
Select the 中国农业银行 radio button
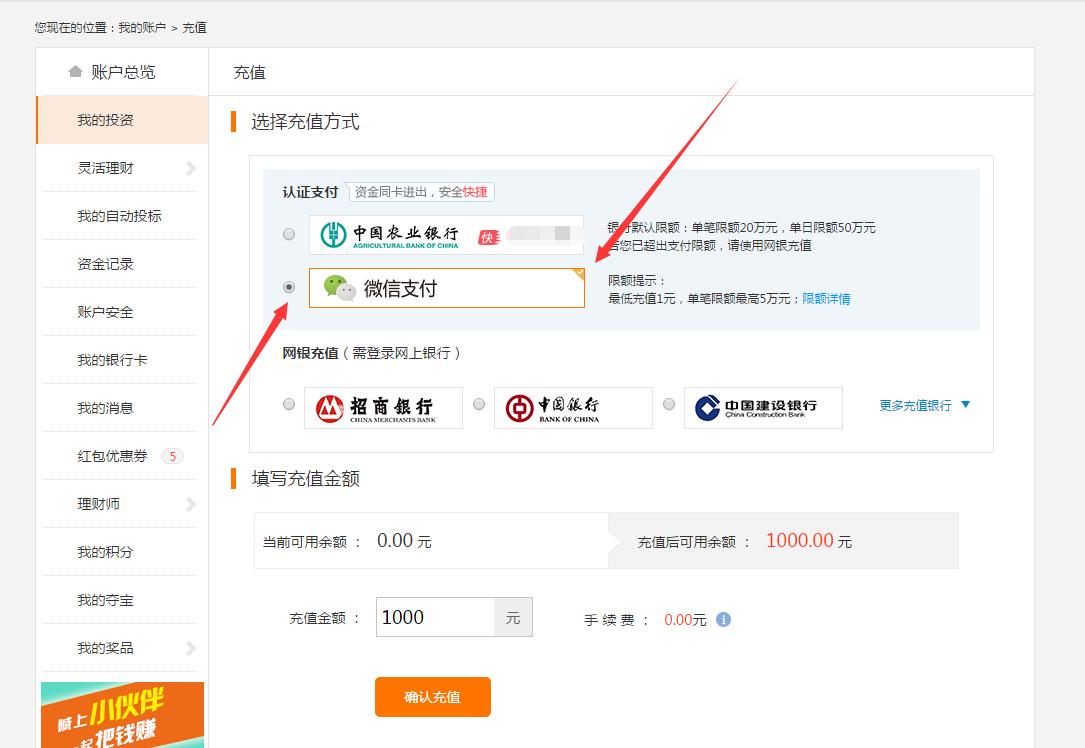pyautogui.click(x=289, y=232)
